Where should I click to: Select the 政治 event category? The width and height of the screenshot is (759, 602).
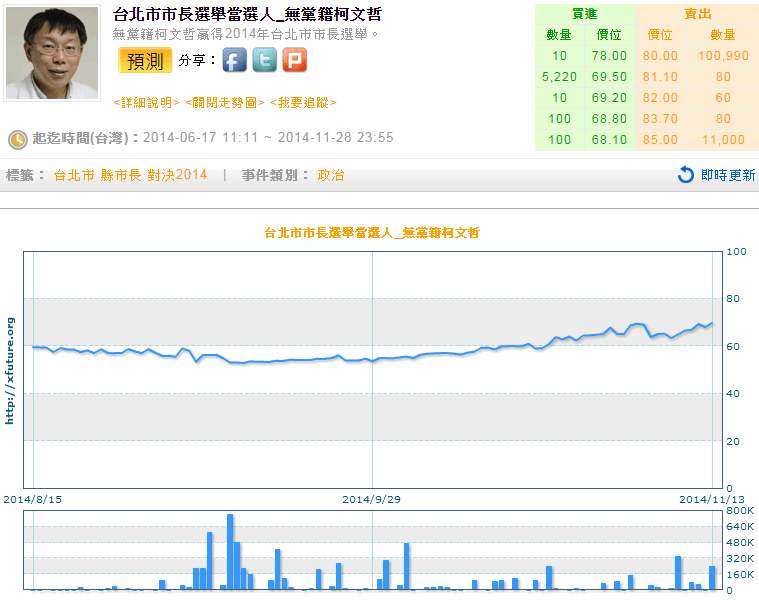coord(331,175)
